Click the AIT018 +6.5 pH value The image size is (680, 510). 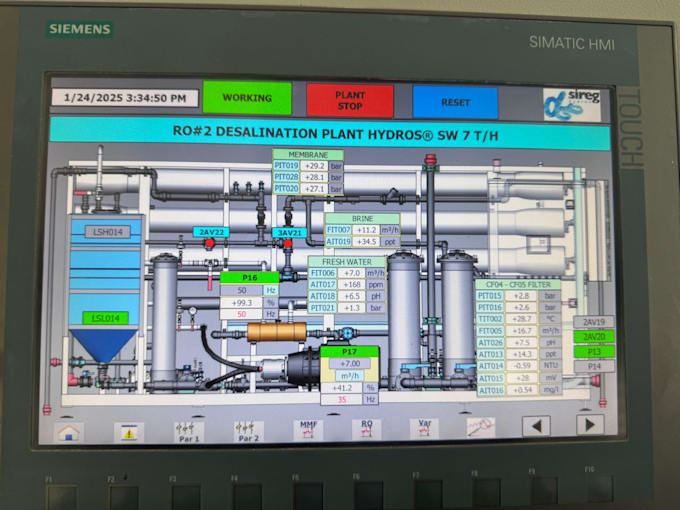coord(351,296)
